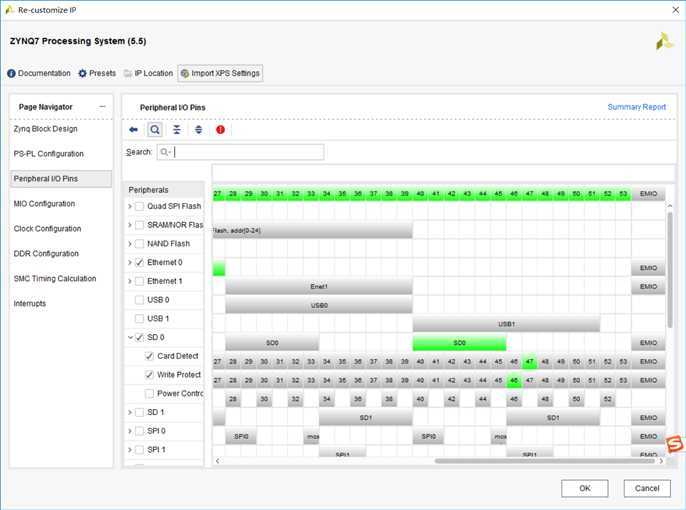Enable SPI 0 checkbox
Screen dimensions: 686x510
140,431
